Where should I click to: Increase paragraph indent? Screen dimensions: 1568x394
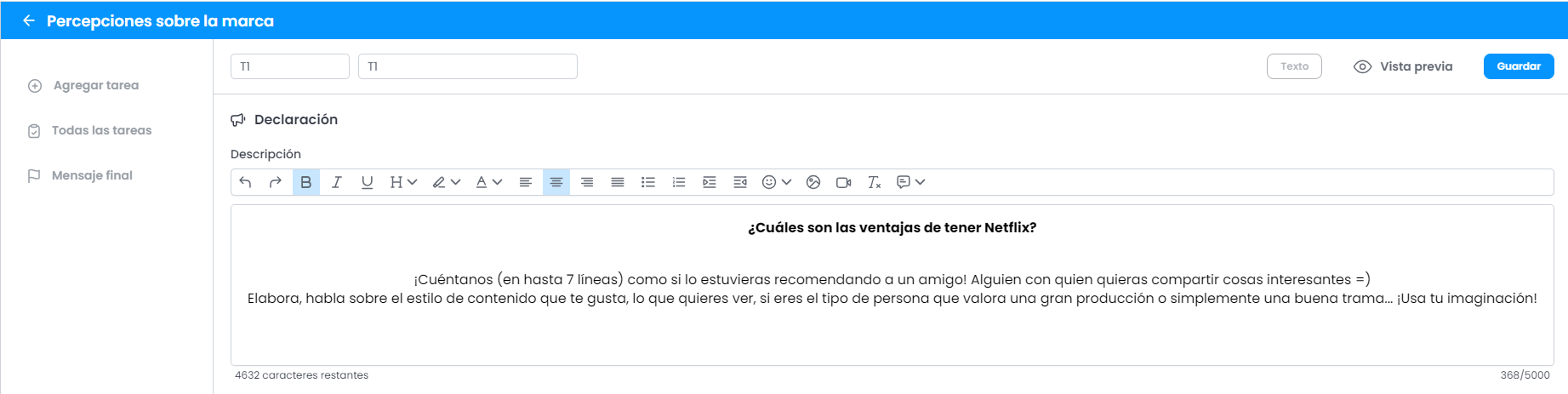pos(710,182)
